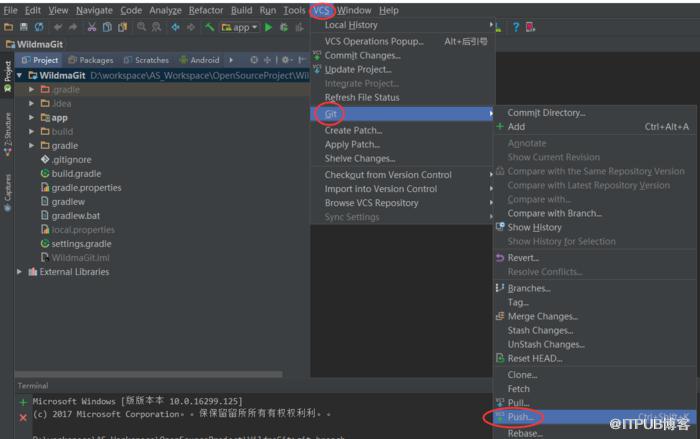Click the Save All disk icon

pos(24,27)
